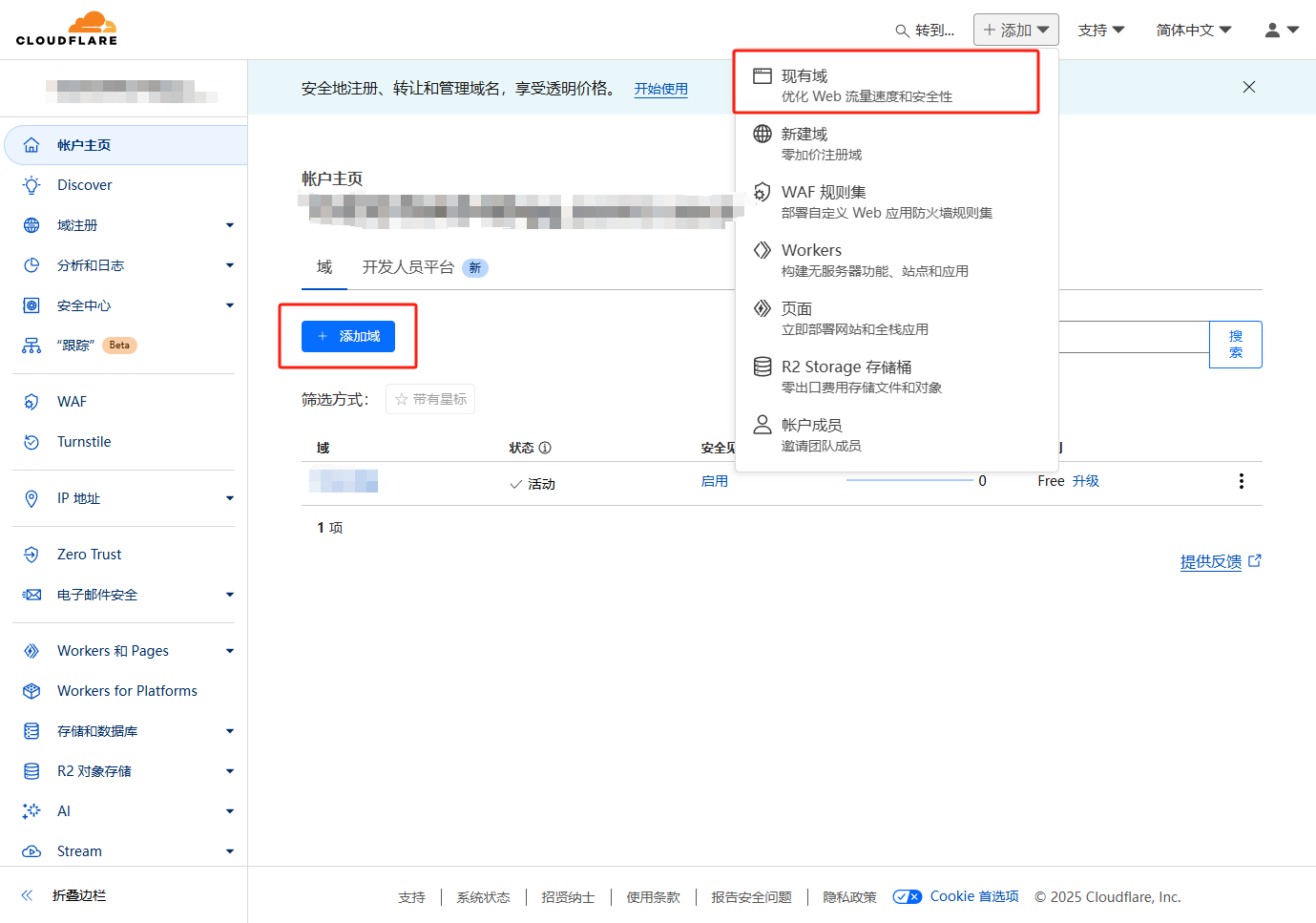
Task: Open the user account profile icon
Action: pyautogui.click(x=1272, y=31)
